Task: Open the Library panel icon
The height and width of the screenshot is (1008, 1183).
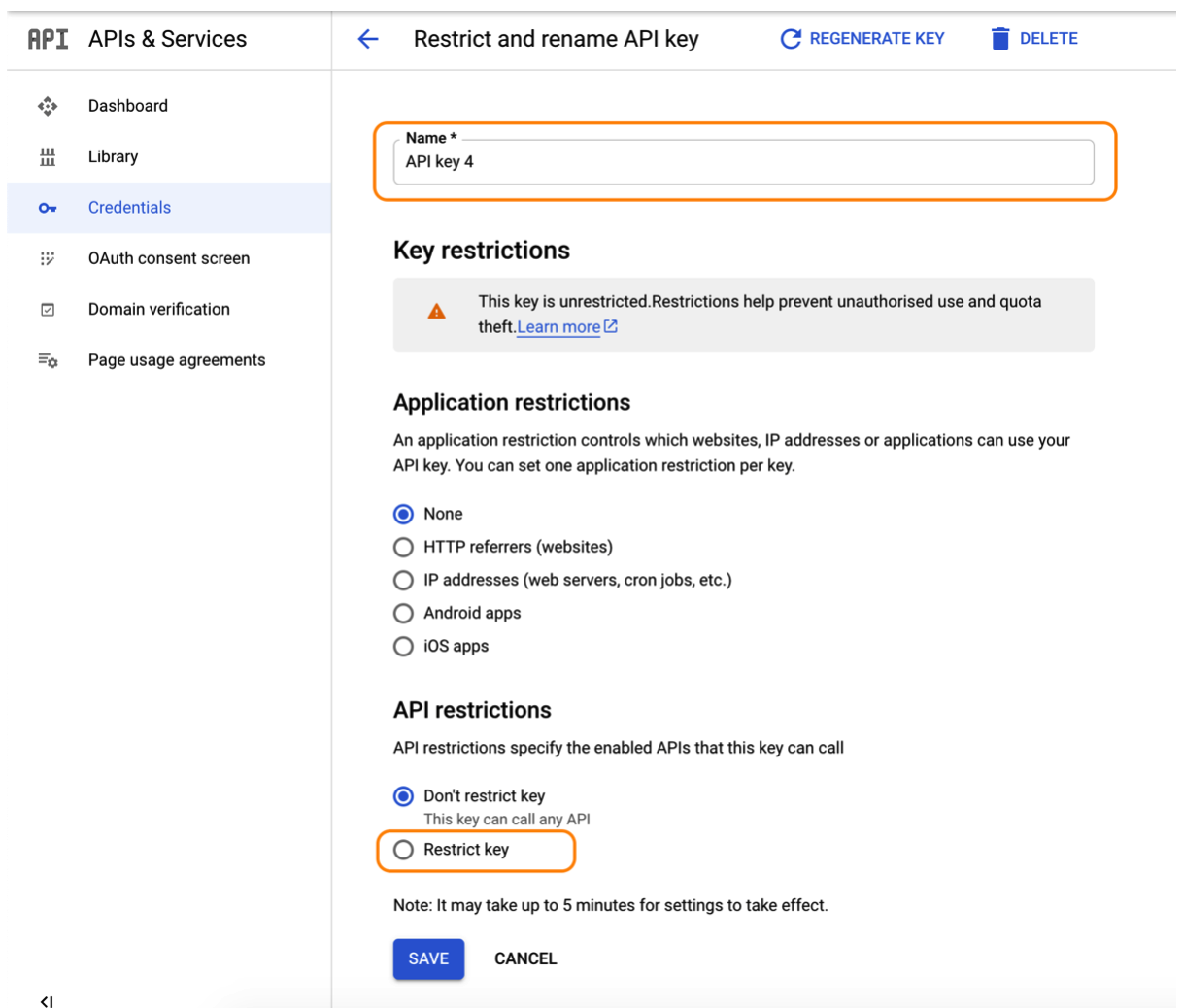Action: (48, 156)
